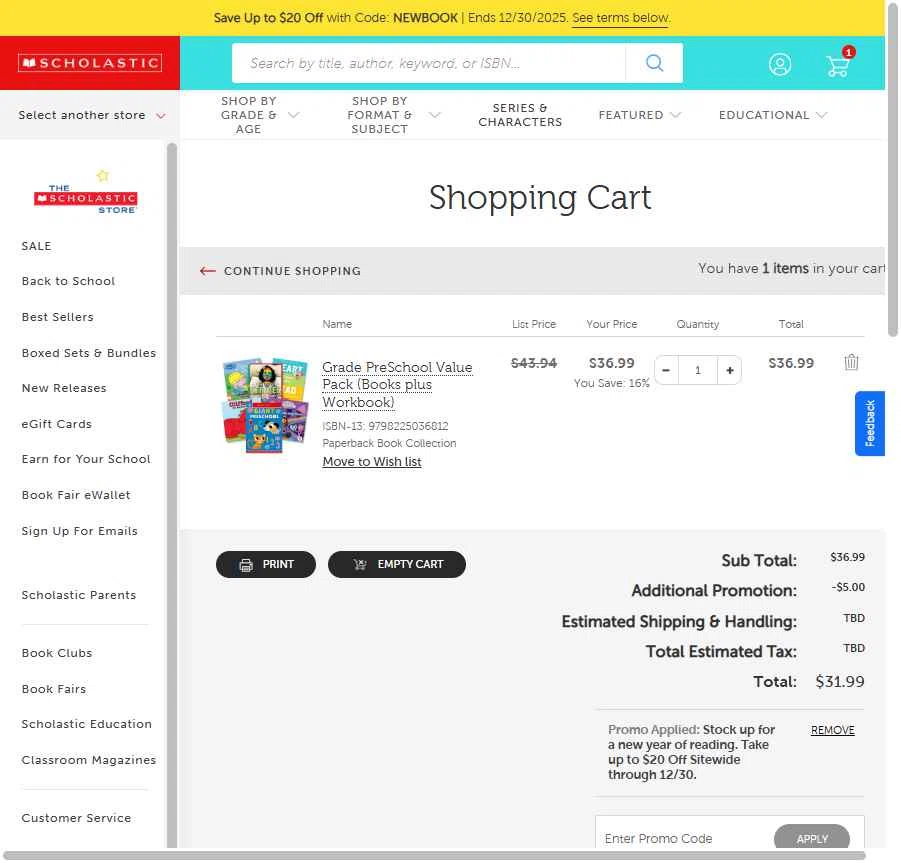This screenshot has height=863, width=901.
Task: Delete item using trash can icon
Action: 851,362
